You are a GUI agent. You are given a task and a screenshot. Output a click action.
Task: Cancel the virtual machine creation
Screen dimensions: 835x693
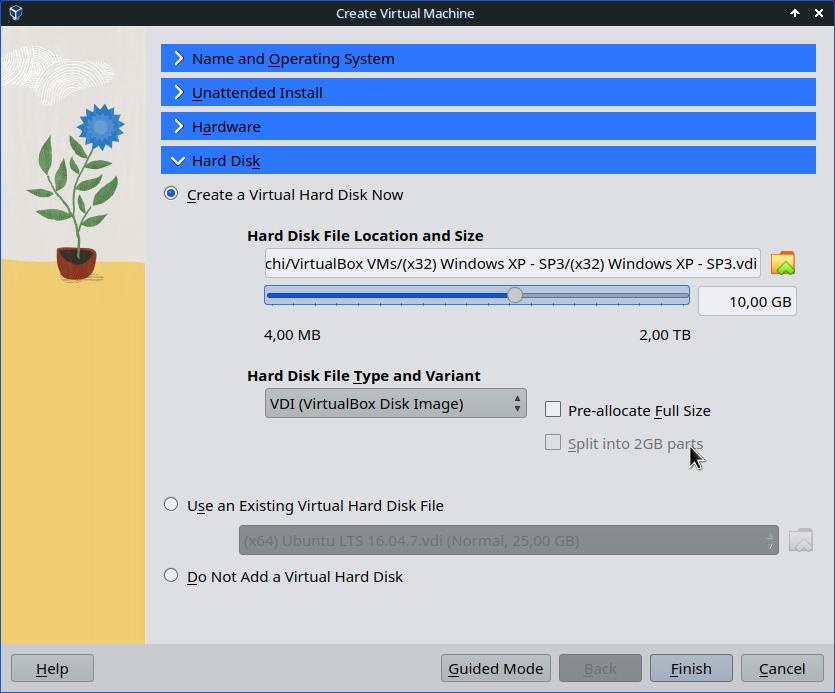point(782,668)
